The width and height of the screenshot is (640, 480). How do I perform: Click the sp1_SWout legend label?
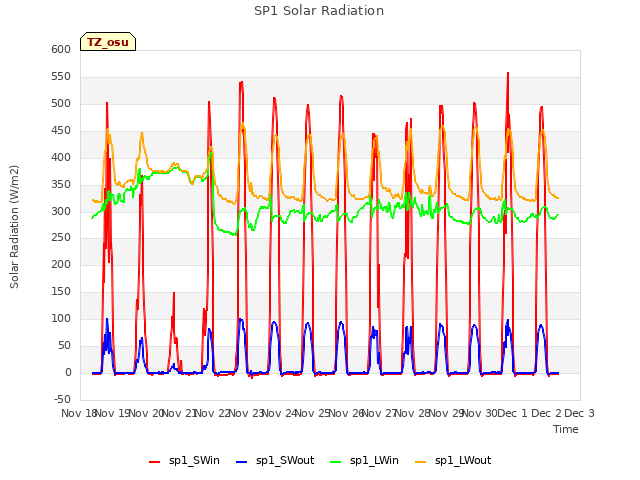285,461
